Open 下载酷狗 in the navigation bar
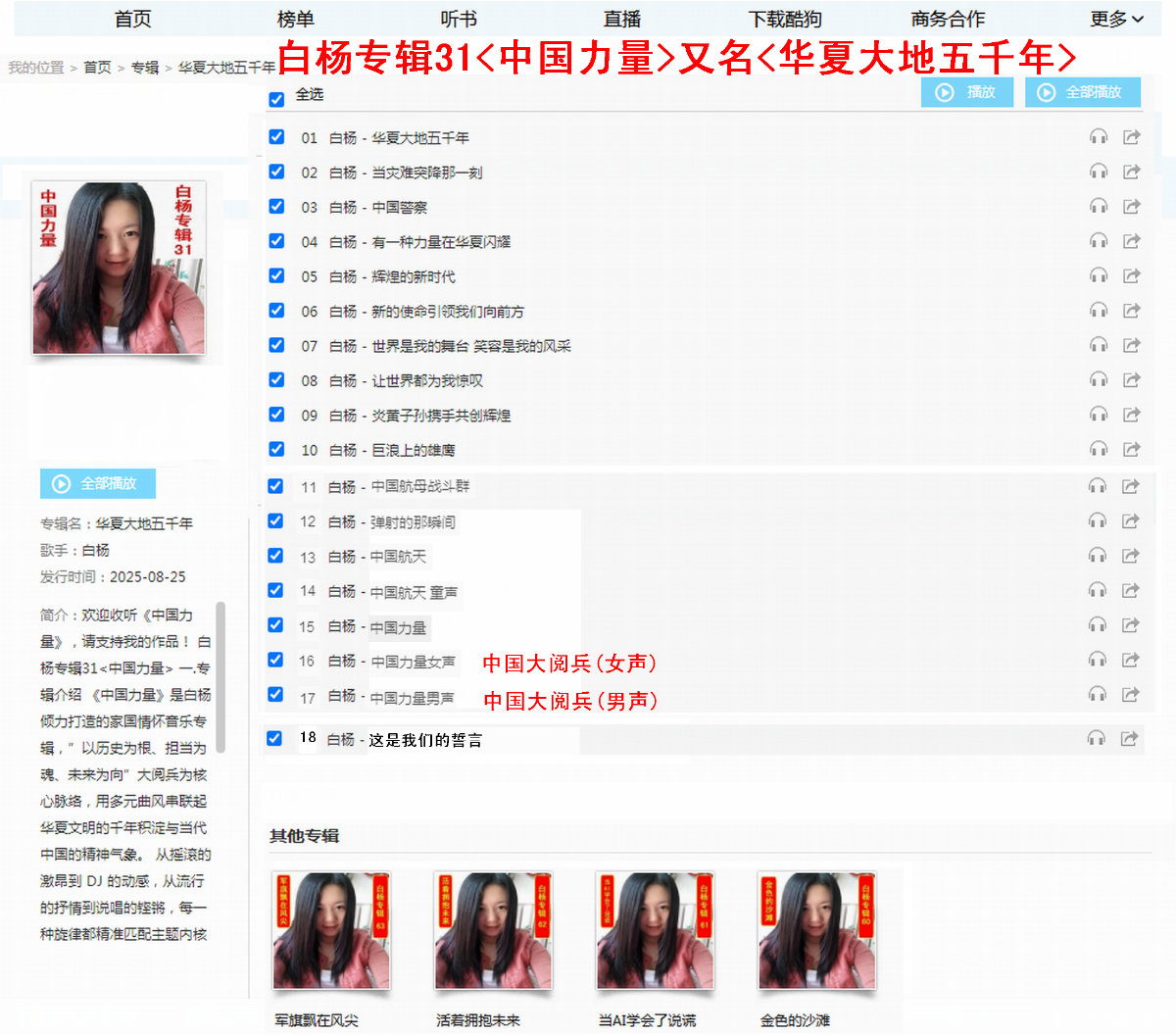 tap(785, 19)
